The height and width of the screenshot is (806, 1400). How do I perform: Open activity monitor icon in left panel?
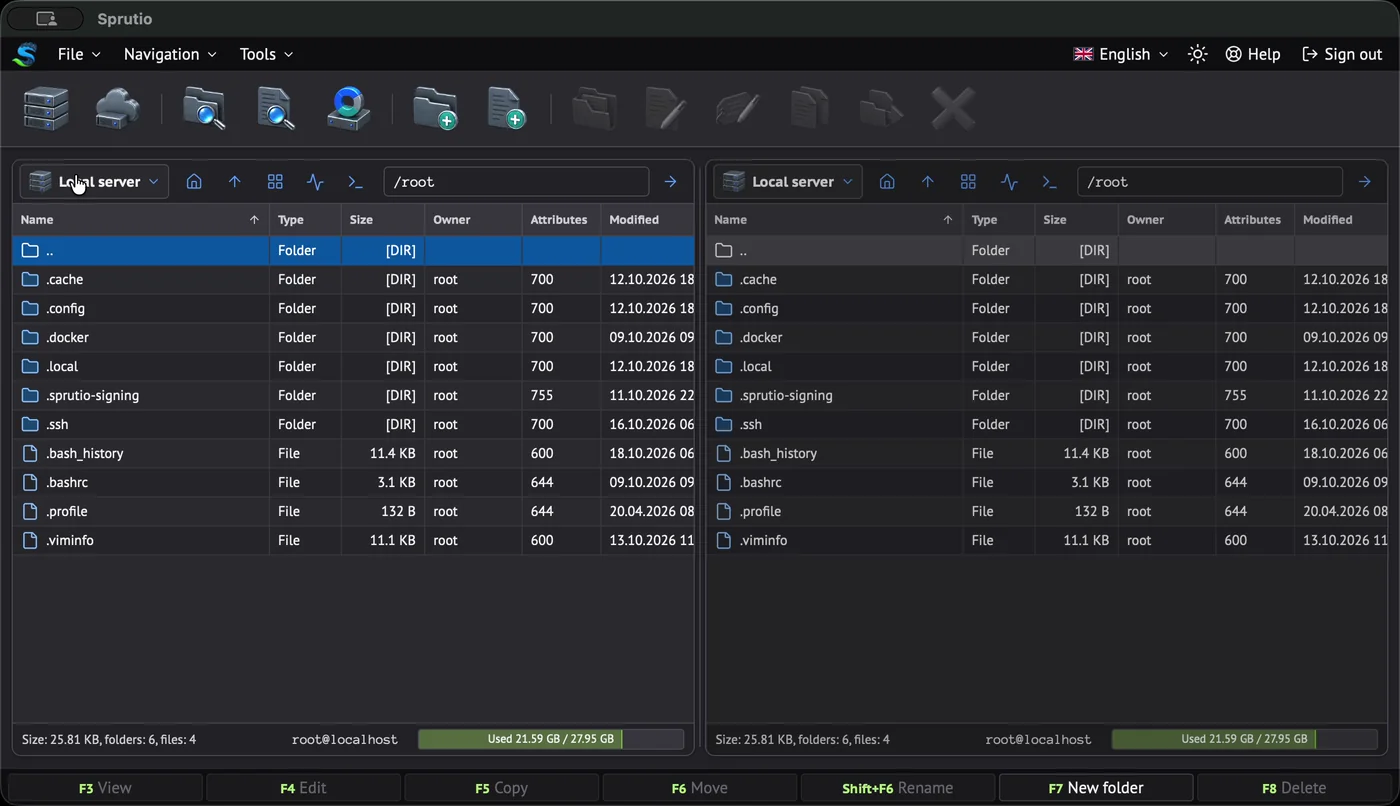315,182
